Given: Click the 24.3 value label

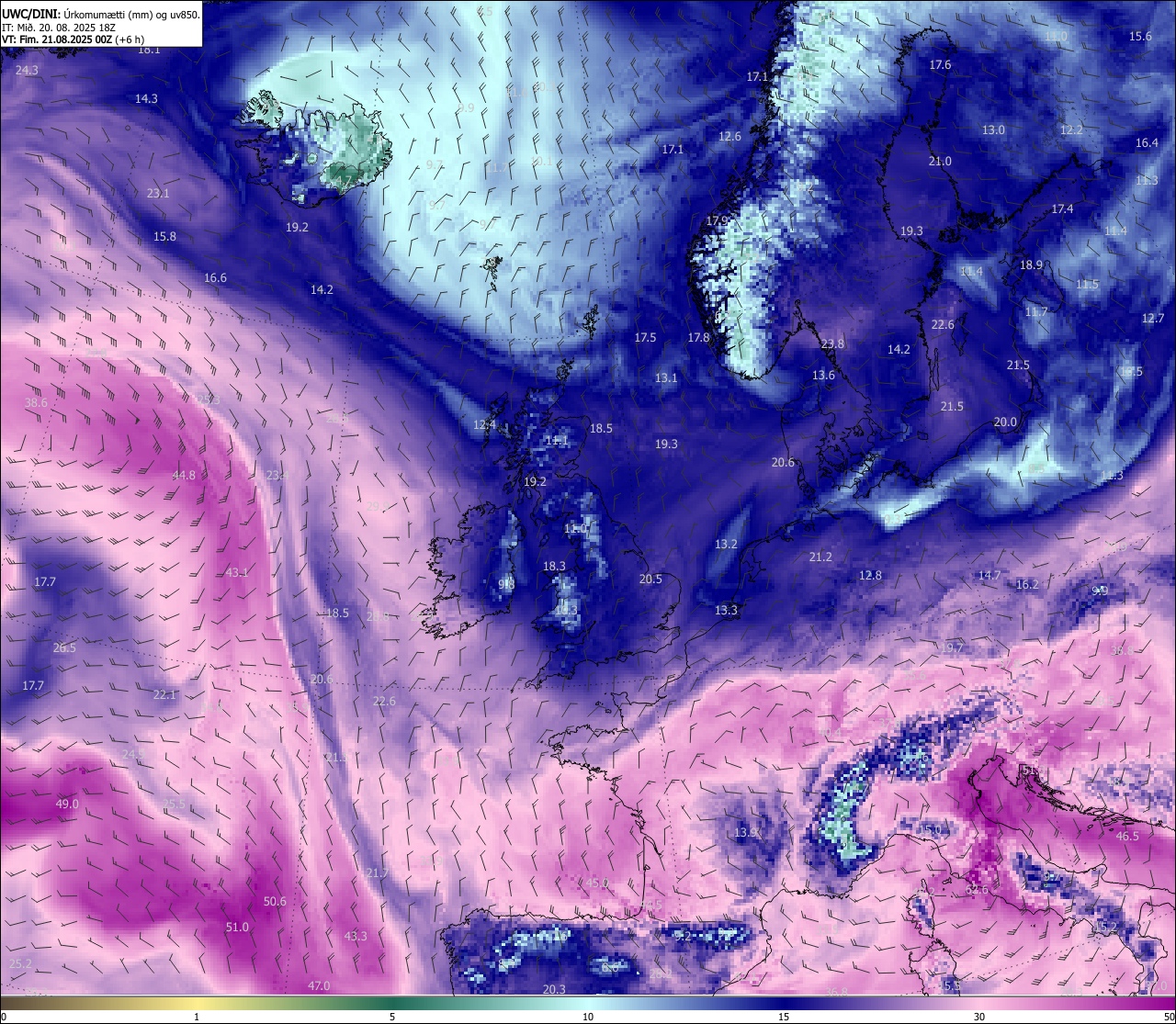Looking at the screenshot, I should pos(27,70).
